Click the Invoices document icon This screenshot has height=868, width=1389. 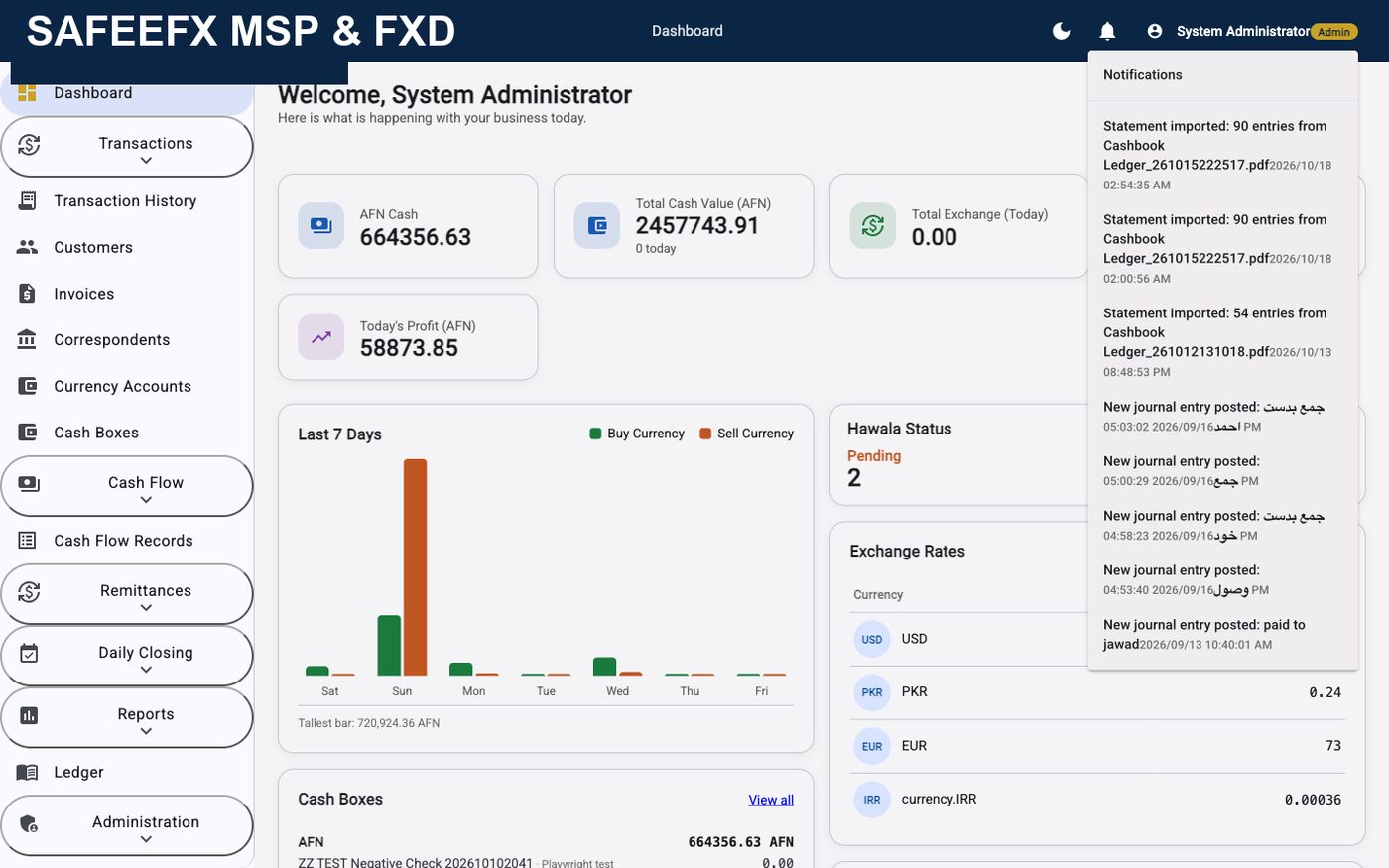tap(28, 294)
